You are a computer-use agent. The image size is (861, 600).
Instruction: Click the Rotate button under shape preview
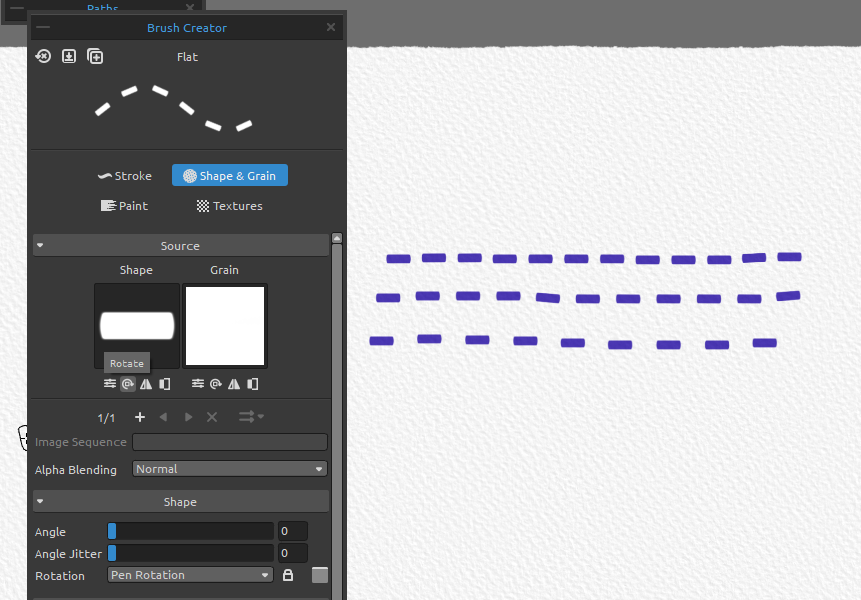(126, 363)
